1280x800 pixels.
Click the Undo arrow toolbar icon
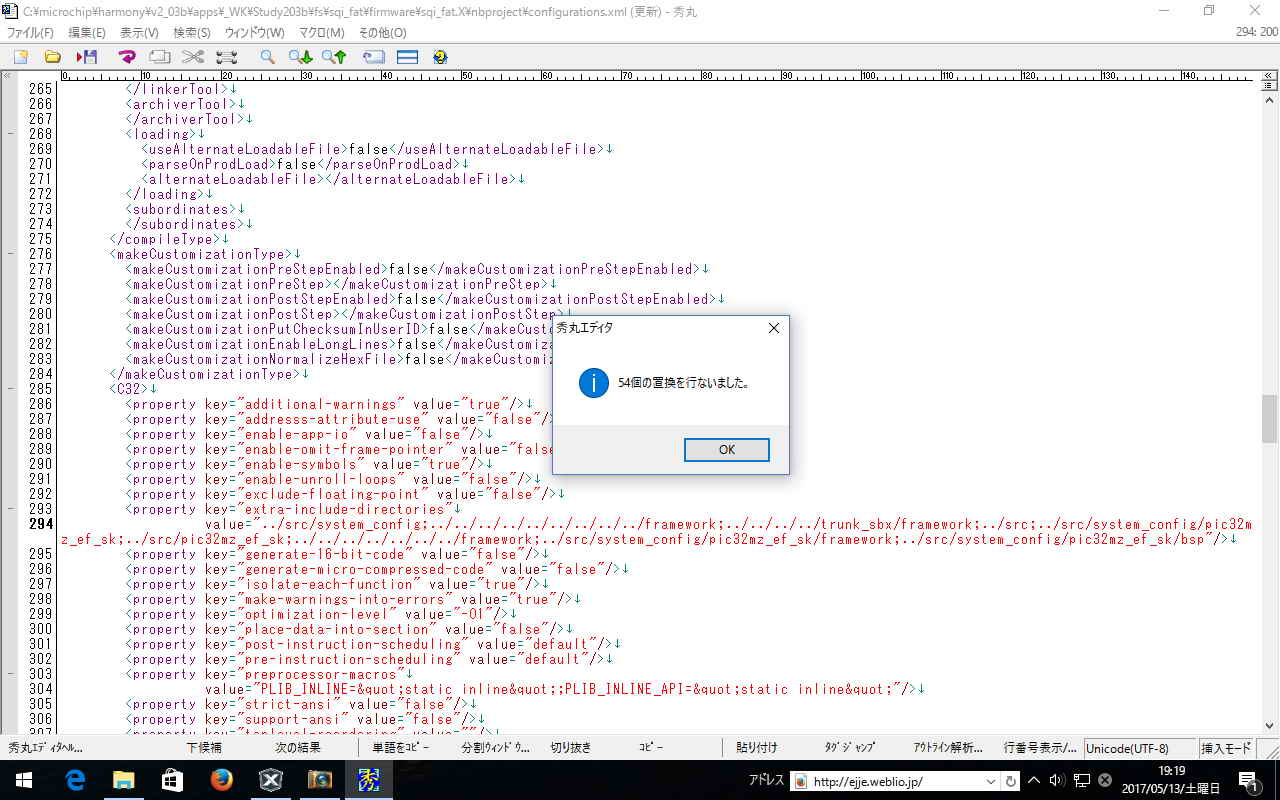(127, 57)
